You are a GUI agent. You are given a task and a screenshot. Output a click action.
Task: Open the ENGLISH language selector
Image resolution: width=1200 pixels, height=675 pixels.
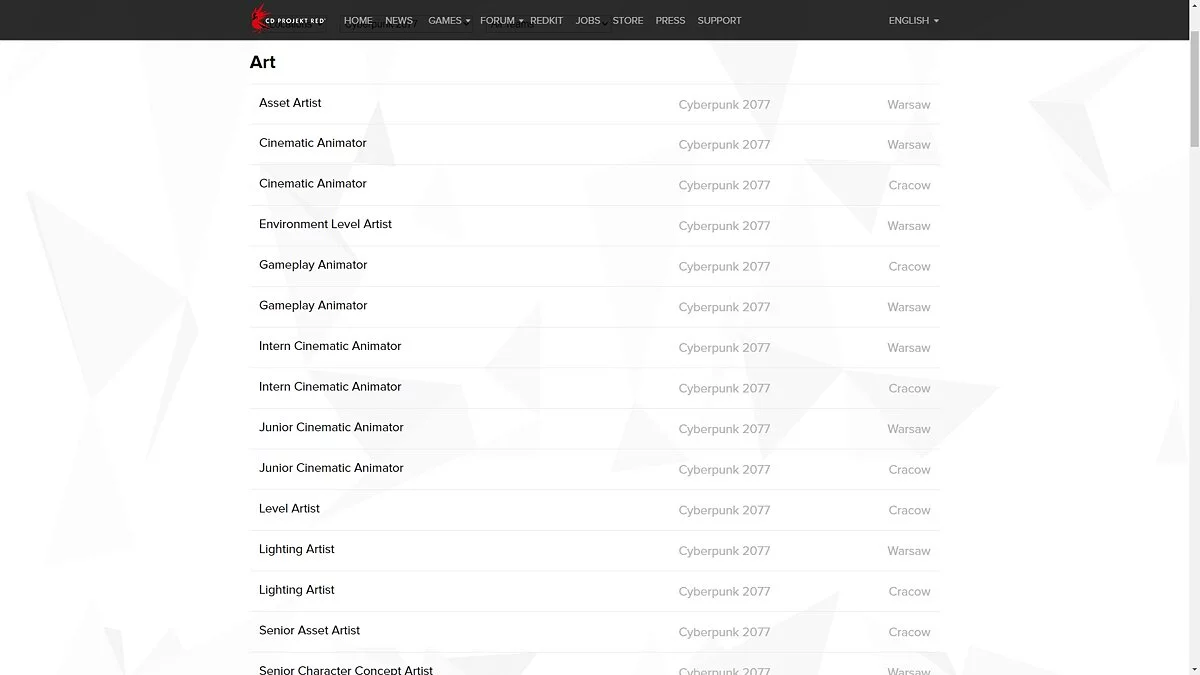click(913, 20)
